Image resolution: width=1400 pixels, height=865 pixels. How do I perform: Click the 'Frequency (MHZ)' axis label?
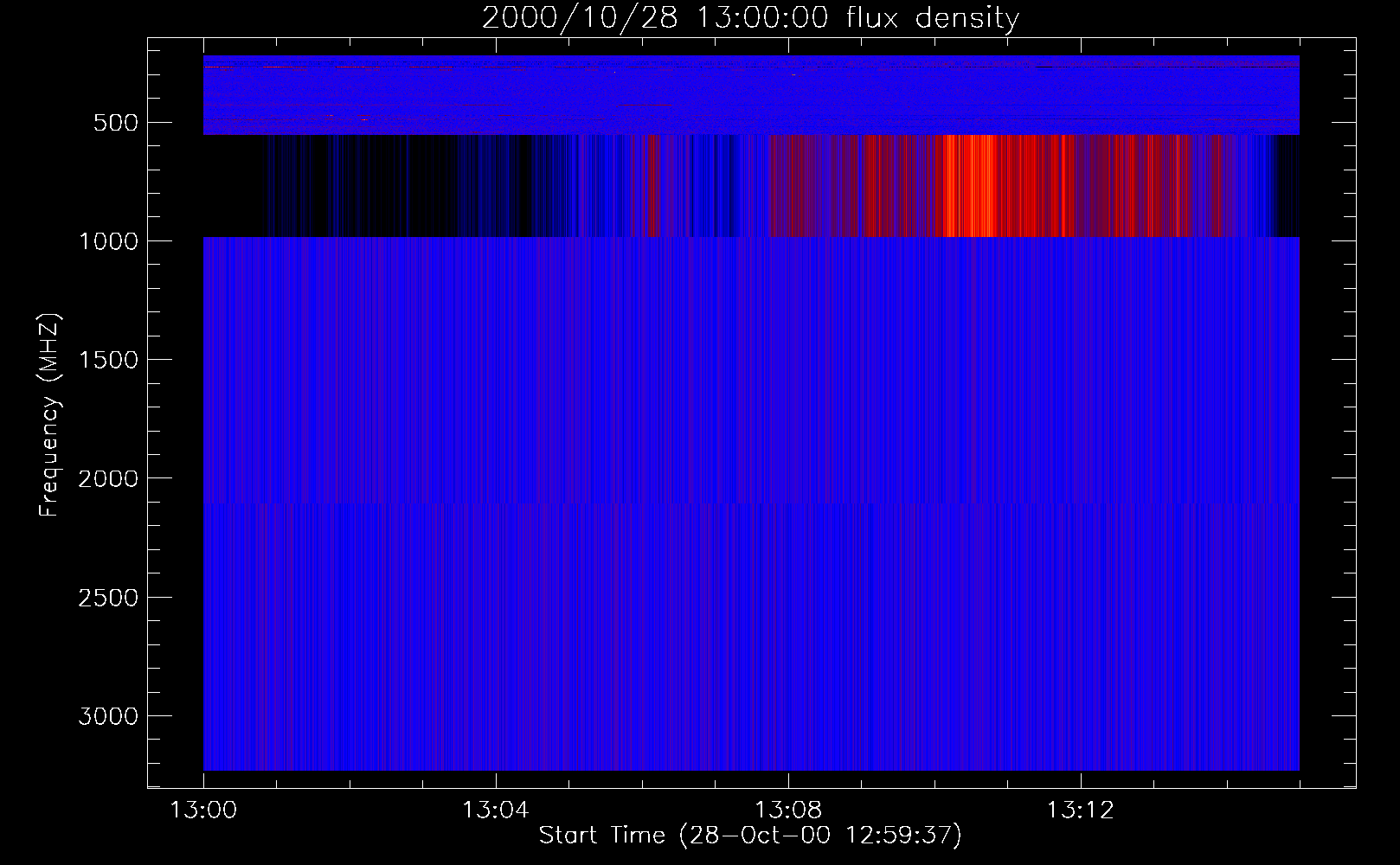pyautogui.click(x=50, y=414)
